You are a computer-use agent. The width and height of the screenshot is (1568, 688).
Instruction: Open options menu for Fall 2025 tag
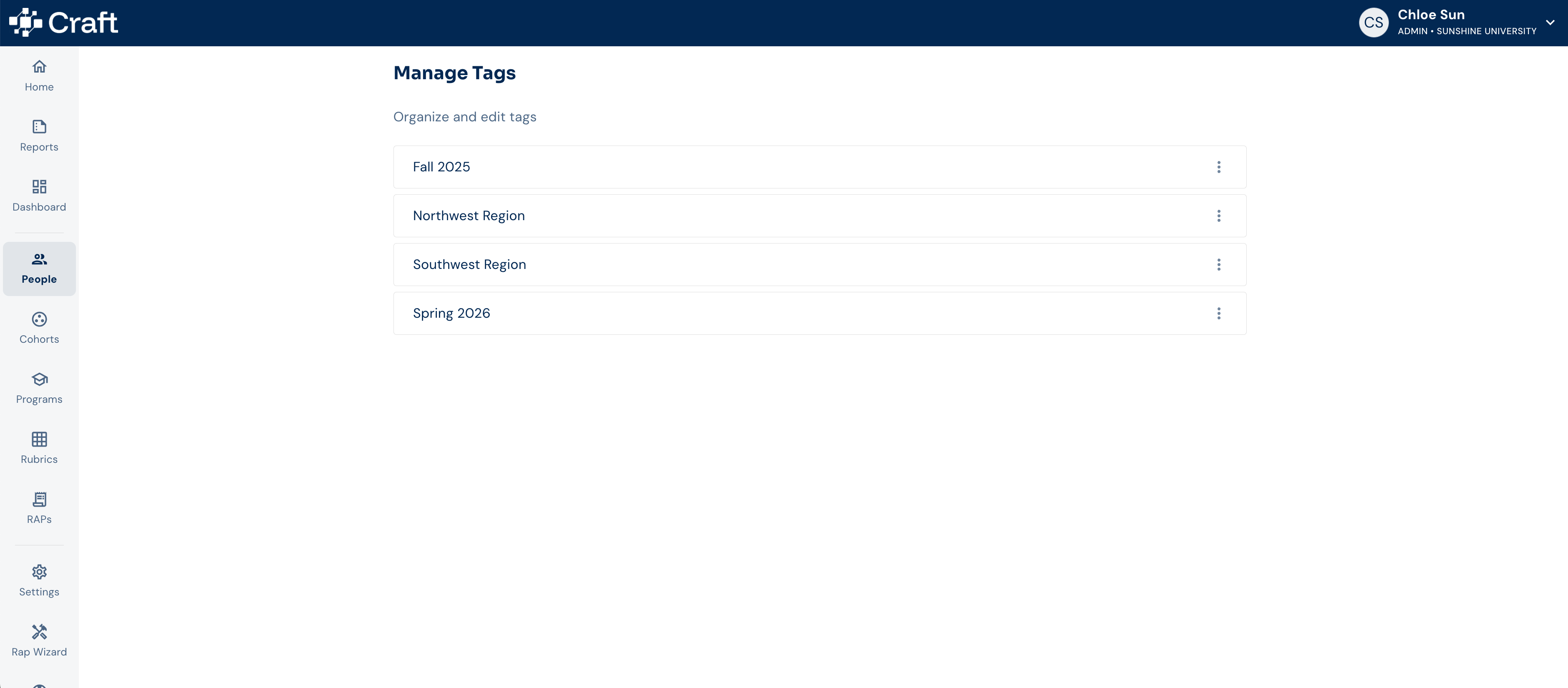click(x=1219, y=167)
